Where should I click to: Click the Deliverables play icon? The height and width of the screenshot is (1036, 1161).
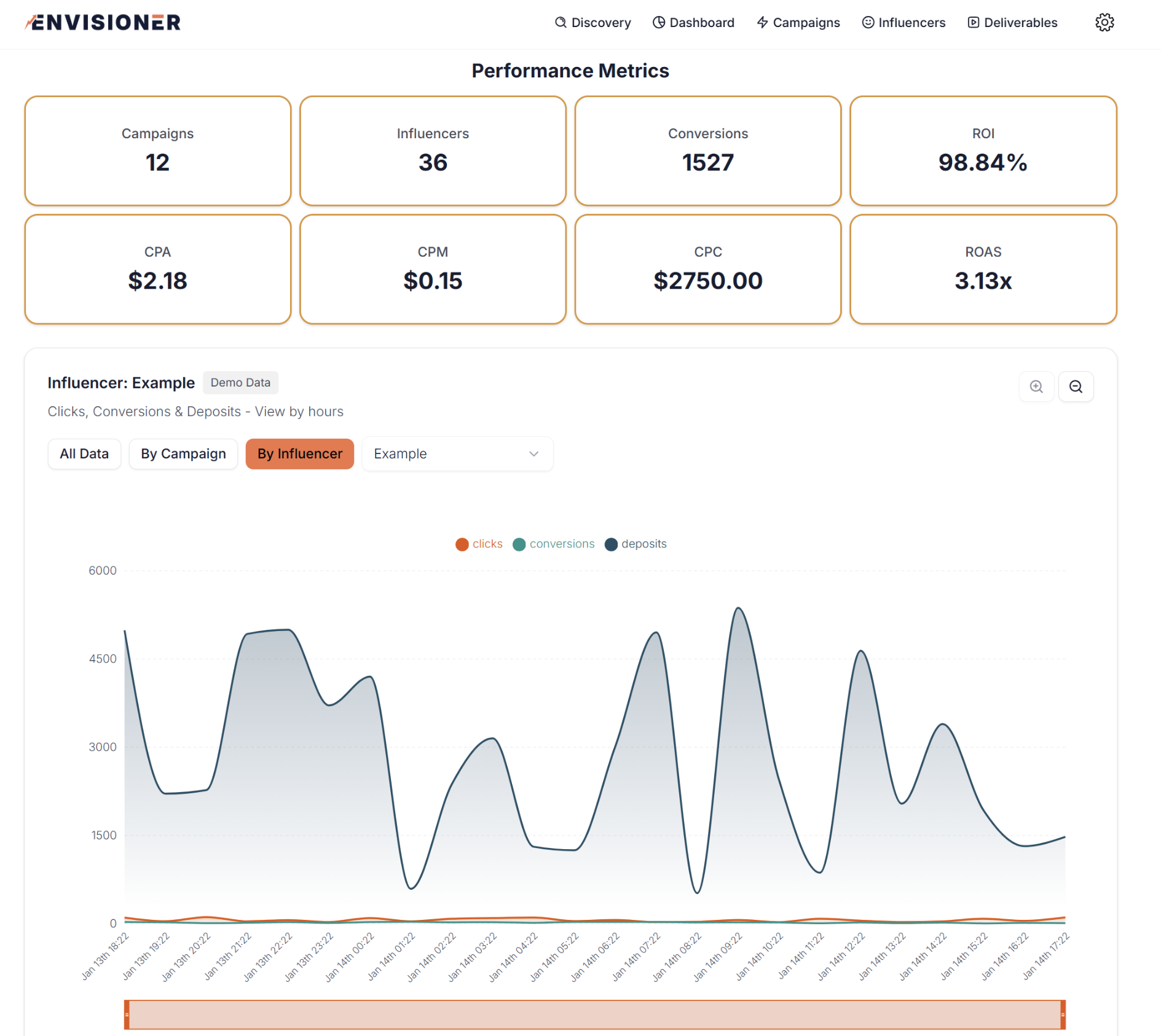pyautogui.click(x=974, y=22)
